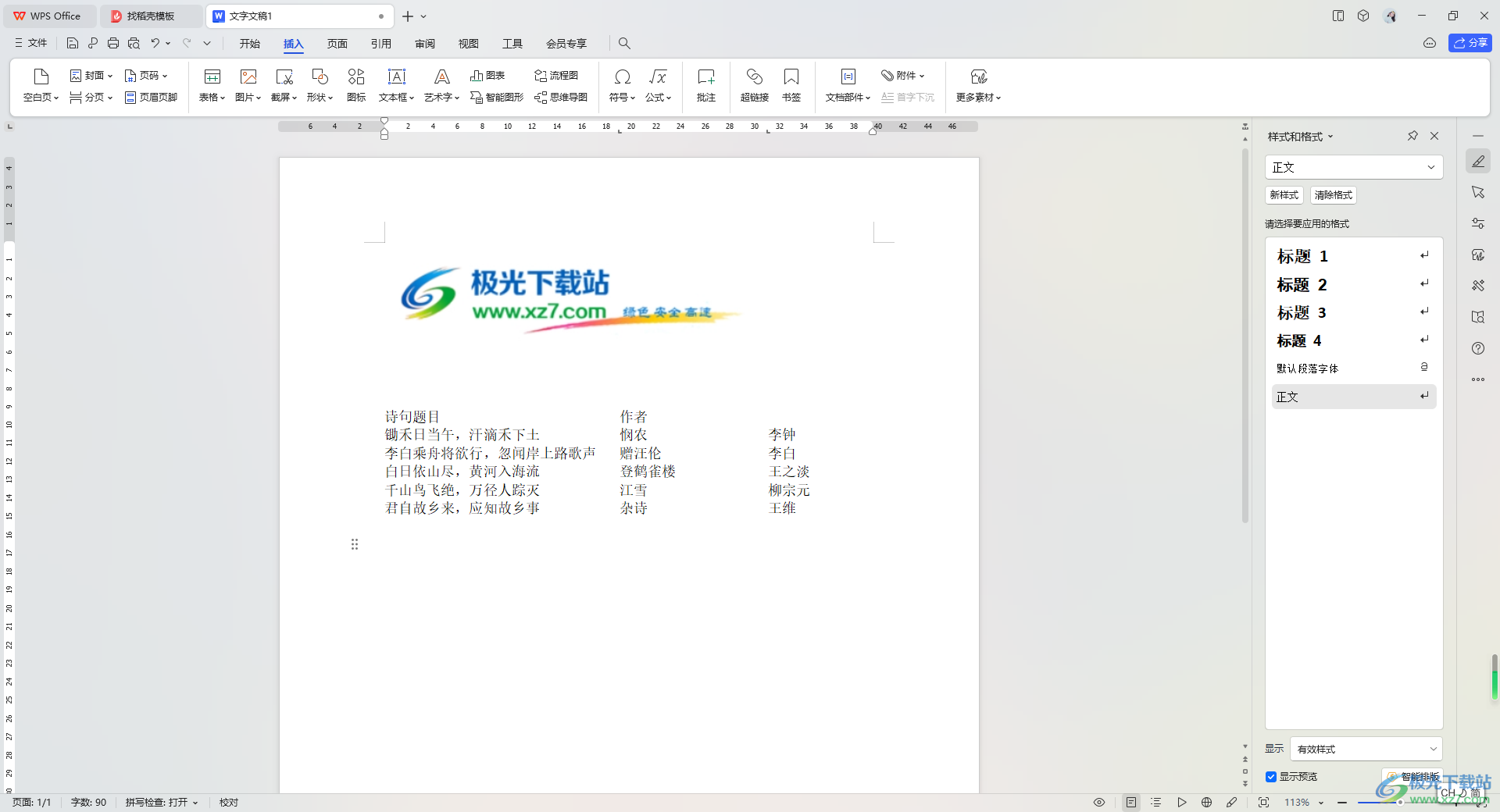Open the Review (审阅) ribbon tab
This screenshot has width=1500, height=812.
(x=425, y=44)
